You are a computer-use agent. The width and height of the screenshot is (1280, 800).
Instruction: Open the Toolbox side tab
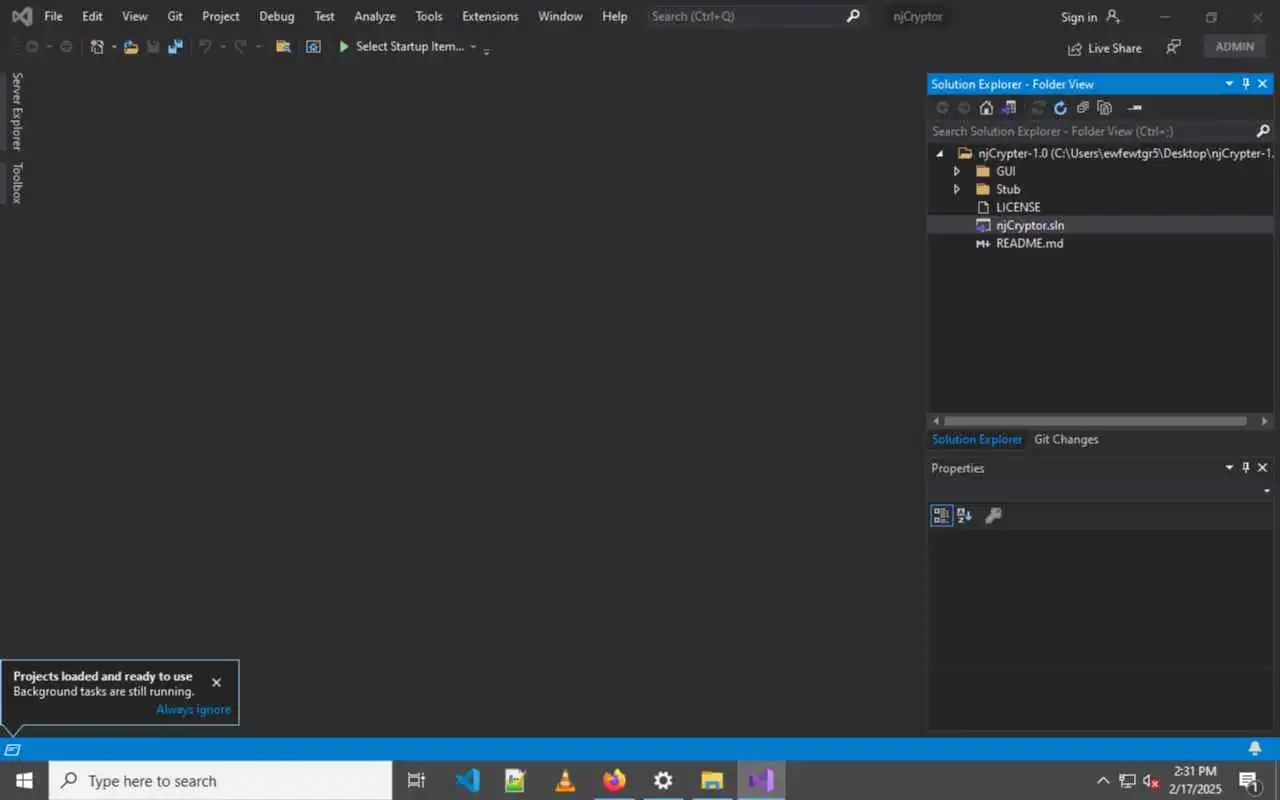coord(16,183)
